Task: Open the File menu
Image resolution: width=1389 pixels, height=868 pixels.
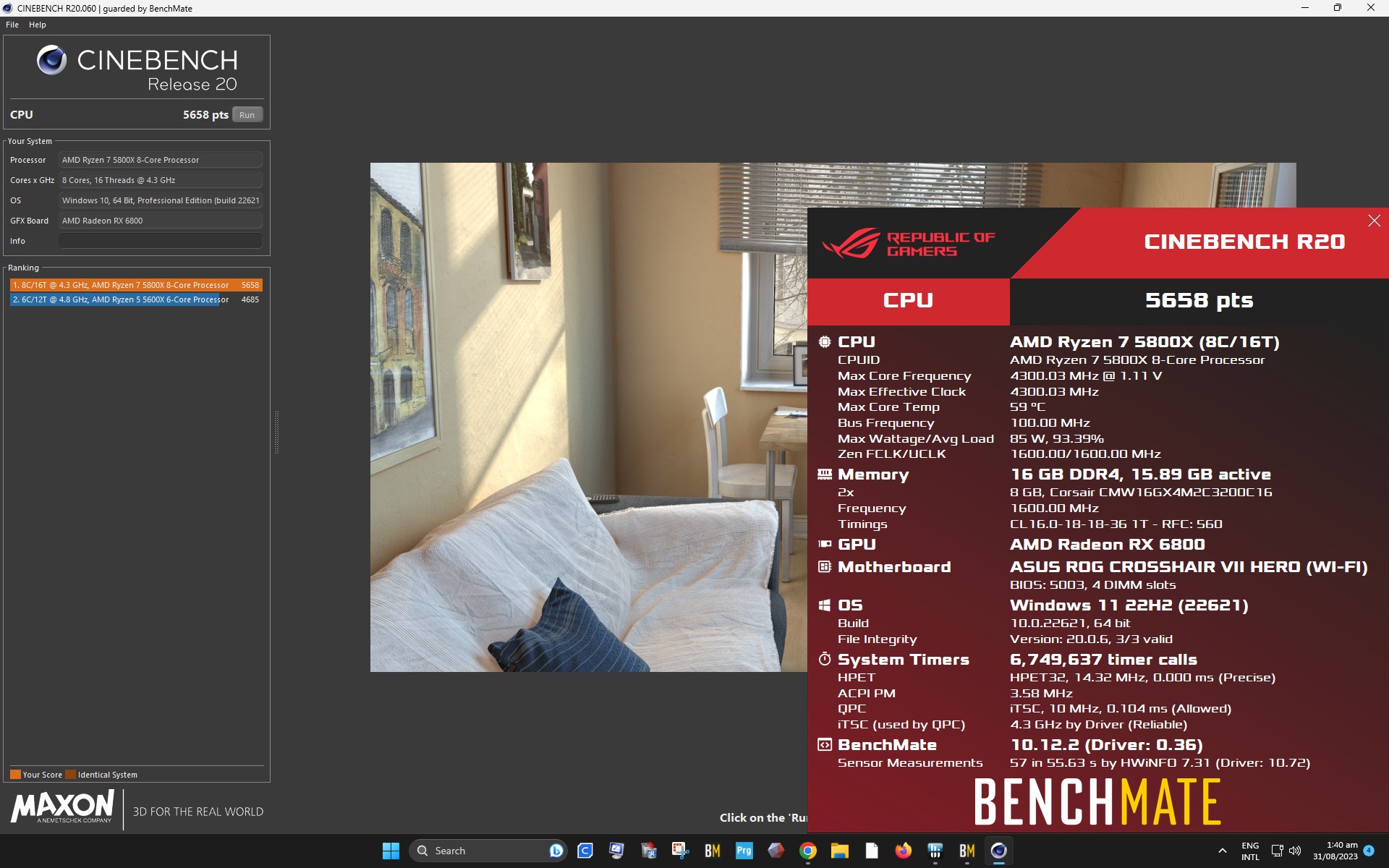Action: click(12, 25)
